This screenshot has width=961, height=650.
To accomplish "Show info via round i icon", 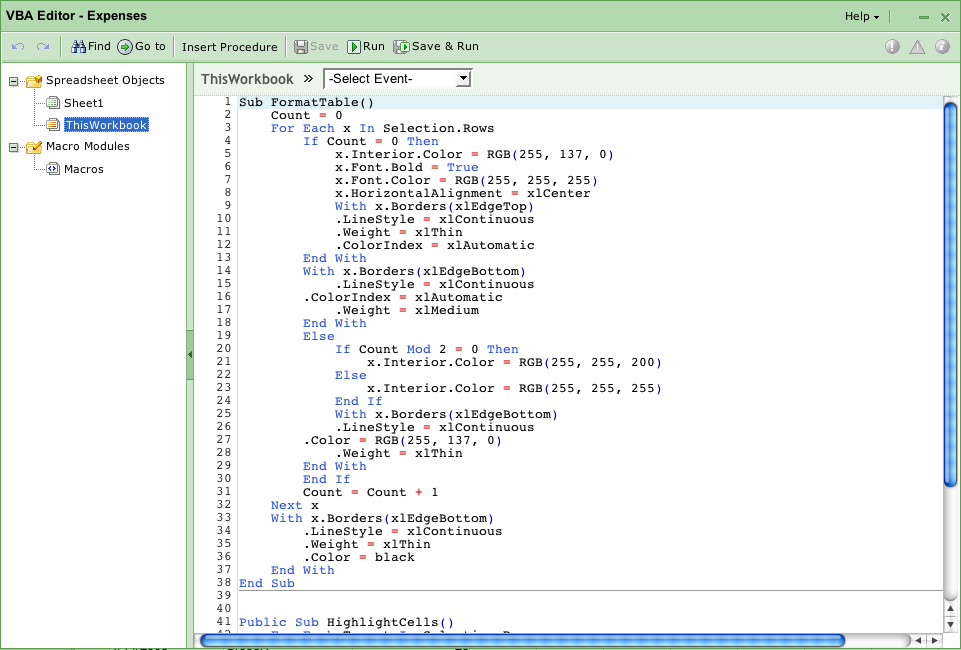I will [943, 47].
